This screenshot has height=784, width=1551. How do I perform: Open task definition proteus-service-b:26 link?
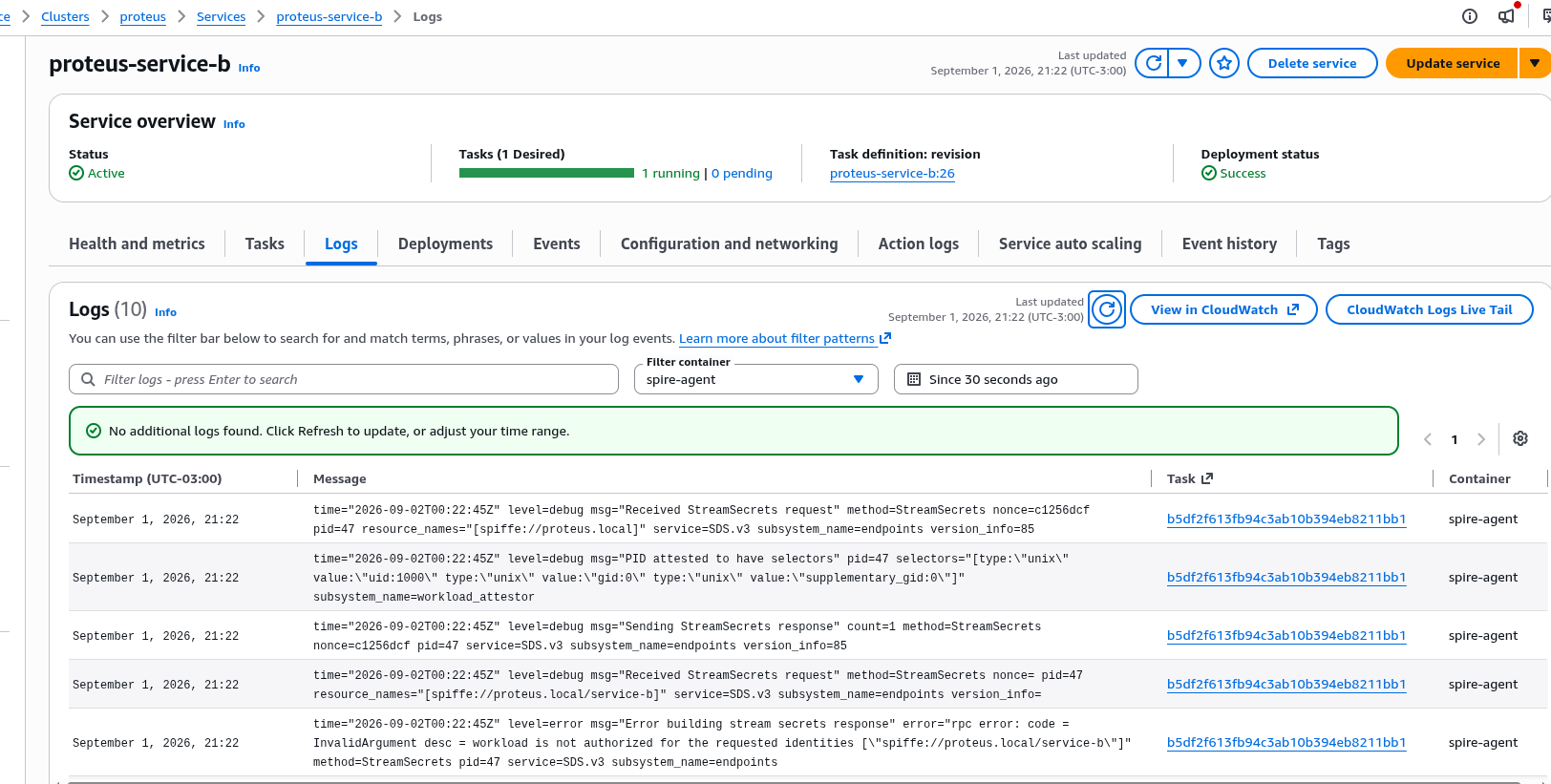tap(892, 173)
